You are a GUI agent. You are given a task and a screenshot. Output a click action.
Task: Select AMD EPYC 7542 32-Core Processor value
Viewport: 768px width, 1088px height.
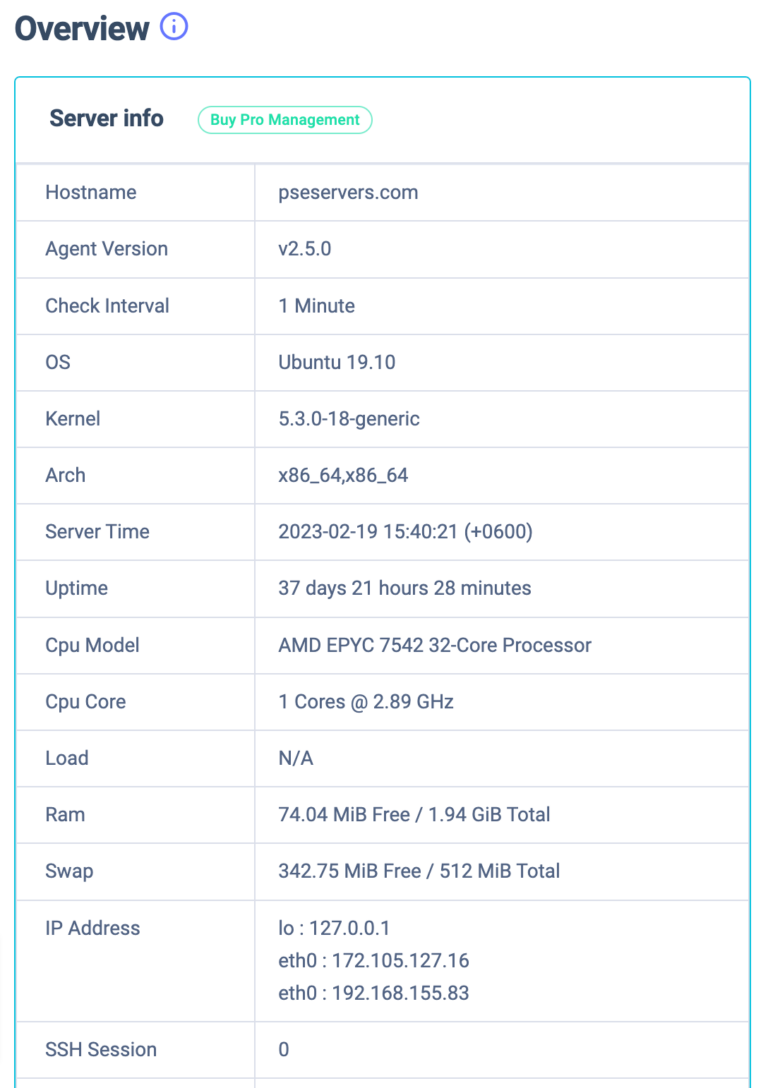pyautogui.click(x=435, y=645)
